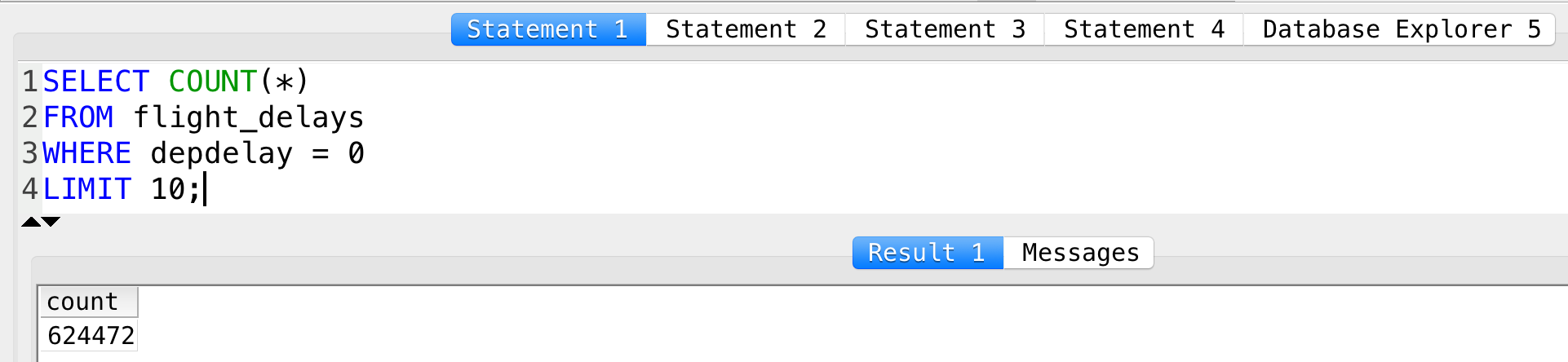Screen dimensions: 1568x362
Task: Click the value 10 after LIMIT
Action: pyautogui.click(x=168, y=189)
